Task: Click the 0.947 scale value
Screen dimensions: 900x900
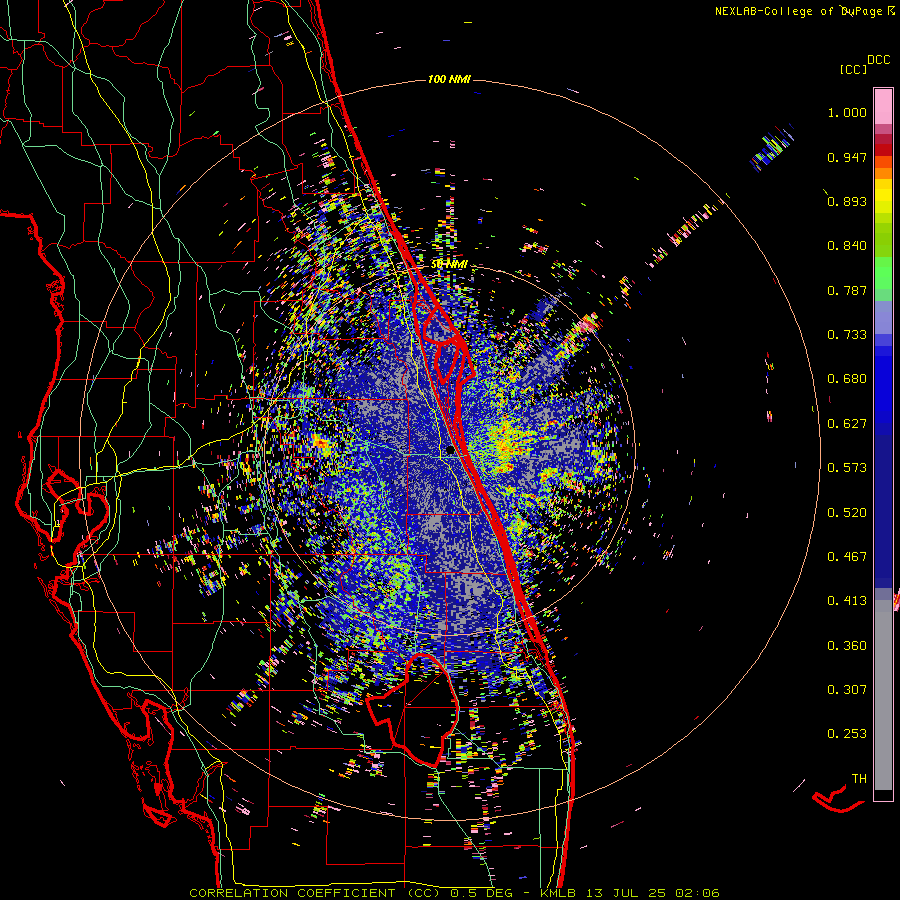Action: click(x=847, y=157)
